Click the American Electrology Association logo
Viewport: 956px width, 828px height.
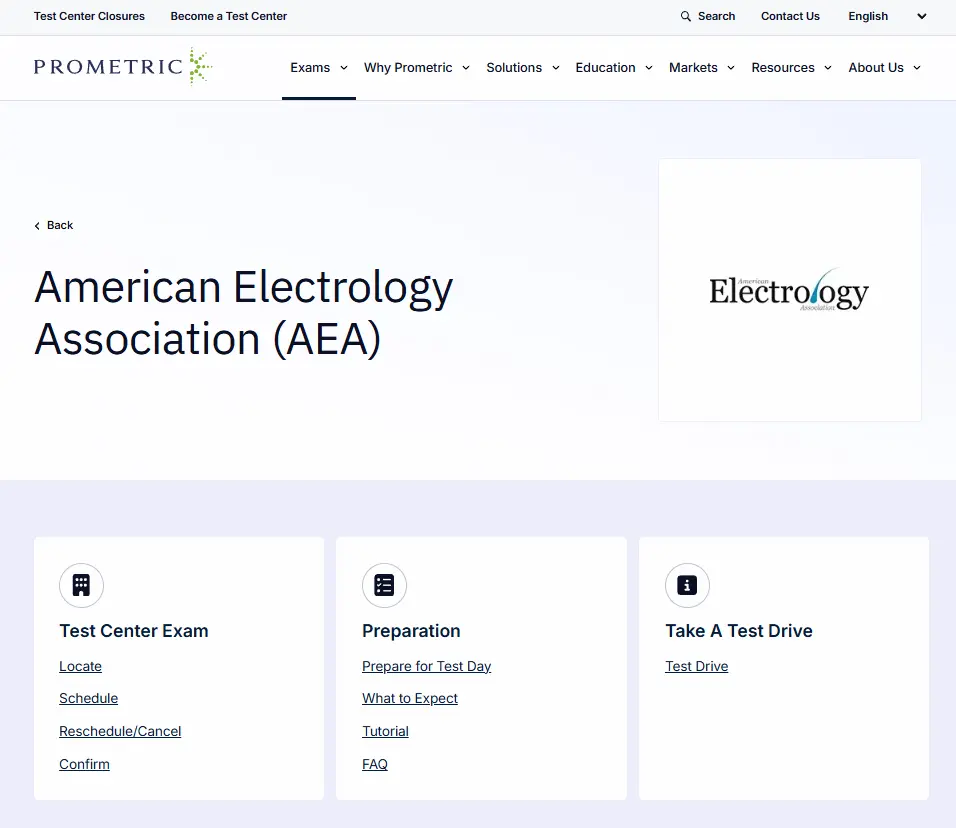789,290
